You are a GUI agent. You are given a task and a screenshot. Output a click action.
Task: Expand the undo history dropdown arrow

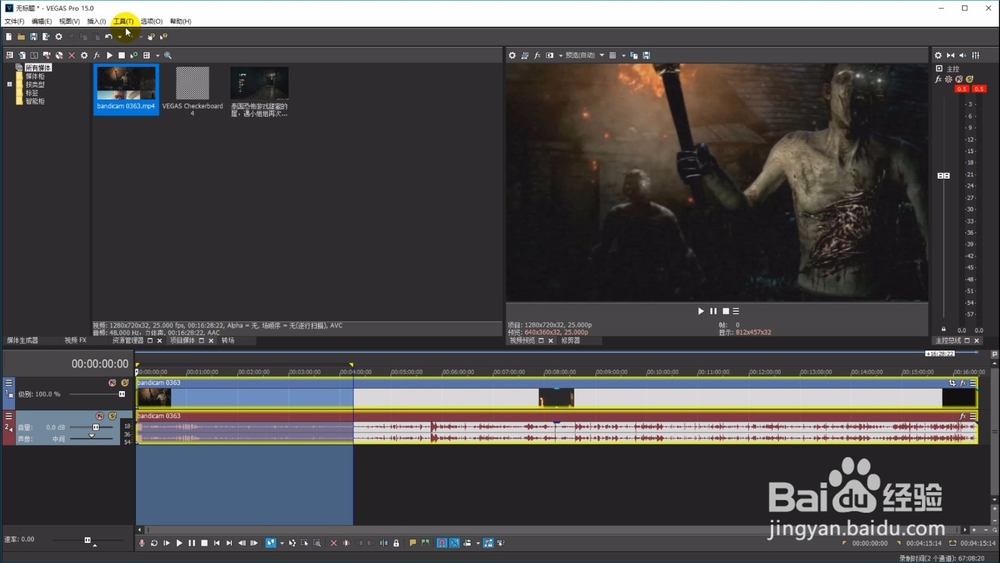(x=119, y=36)
